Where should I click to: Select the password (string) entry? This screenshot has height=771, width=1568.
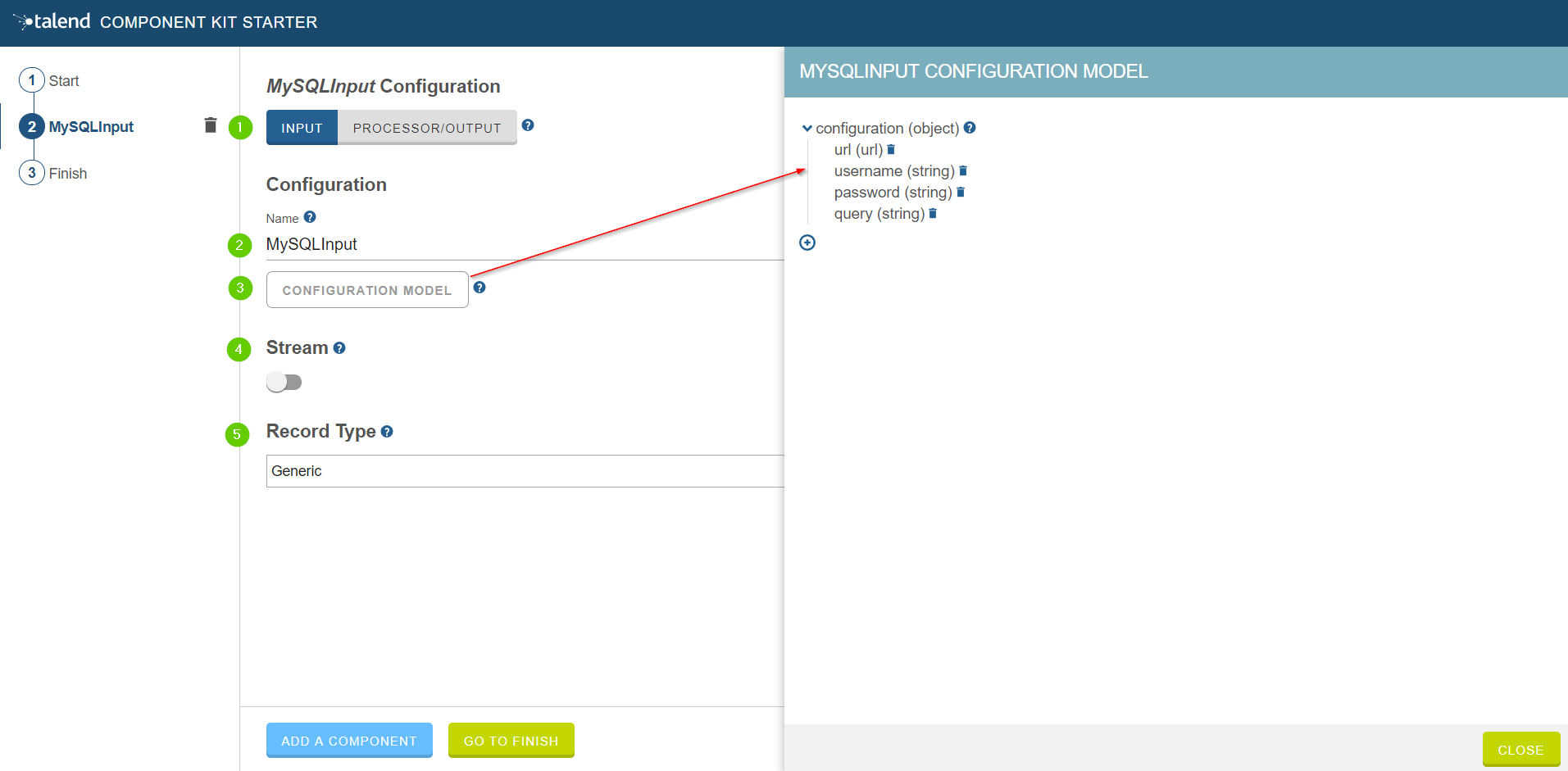tap(893, 193)
